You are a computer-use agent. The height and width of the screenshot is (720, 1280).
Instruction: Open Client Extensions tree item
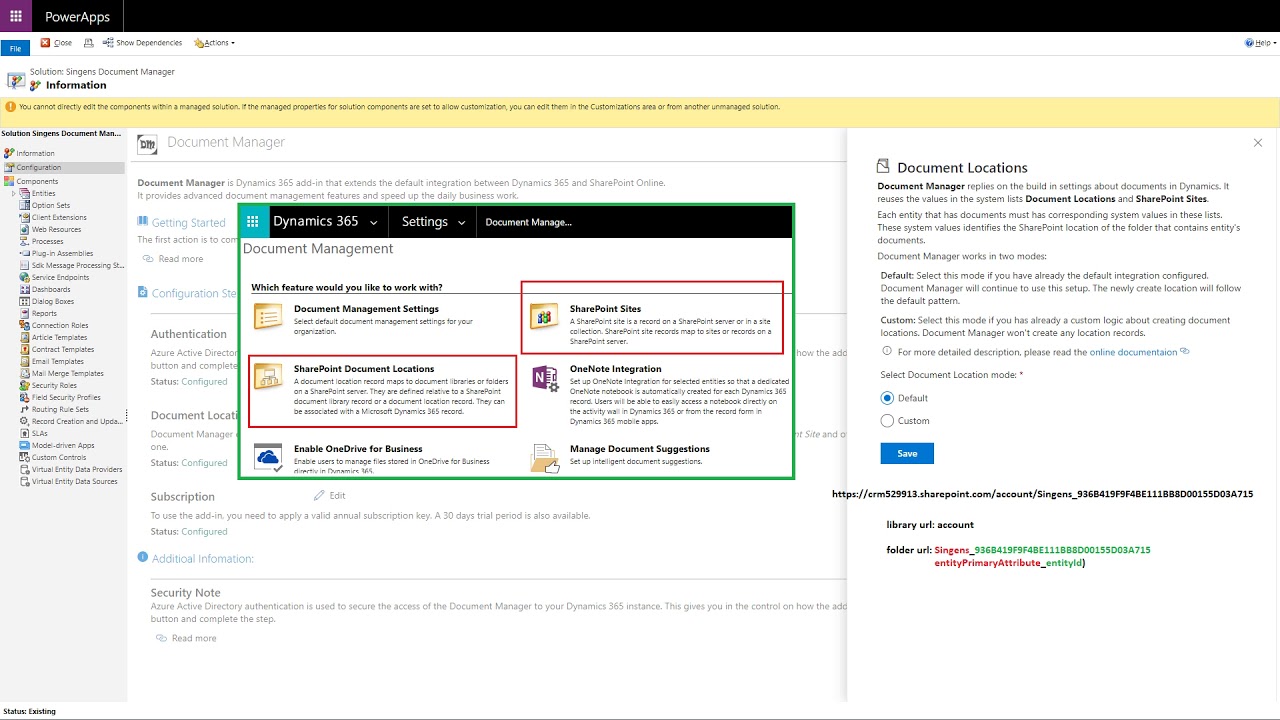coord(59,217)
